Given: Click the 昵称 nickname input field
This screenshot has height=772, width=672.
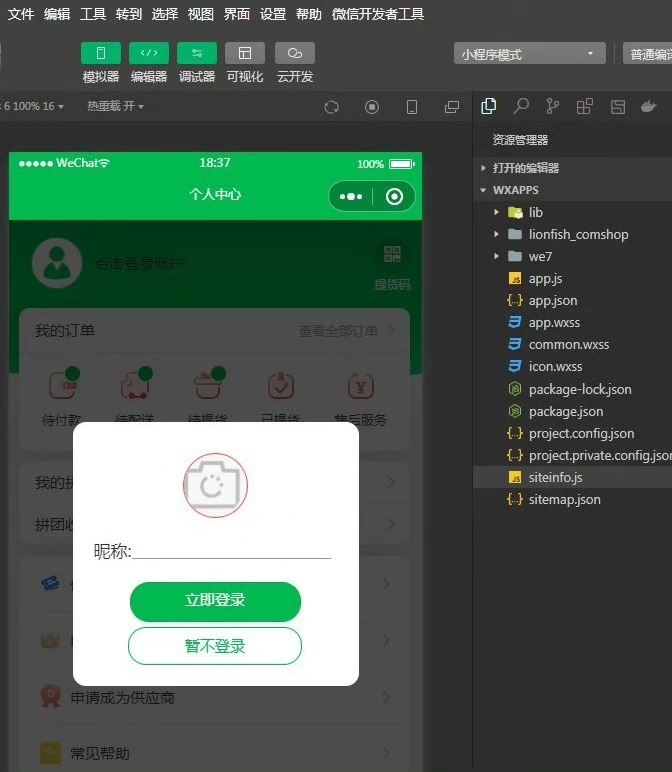Looking at the screenshot, I should click(x=231, y=551).
